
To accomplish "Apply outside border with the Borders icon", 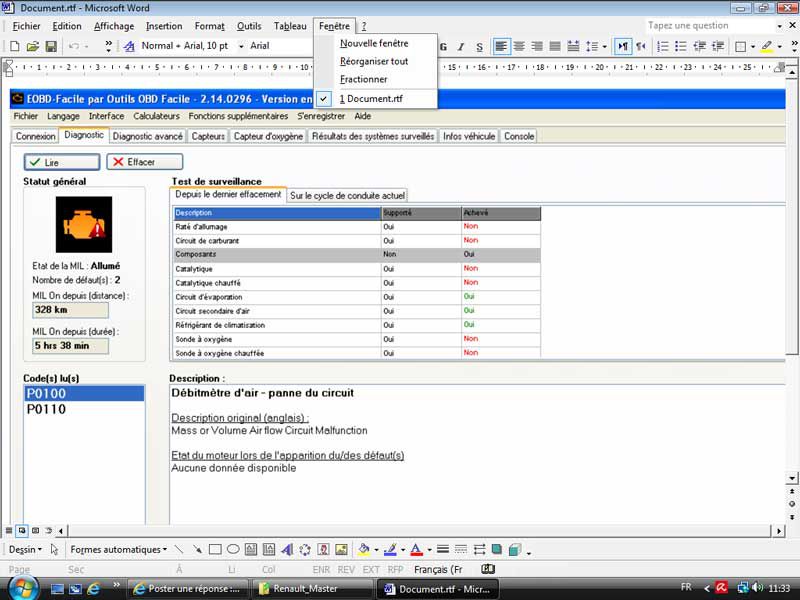I will click(x=740, y=46).
